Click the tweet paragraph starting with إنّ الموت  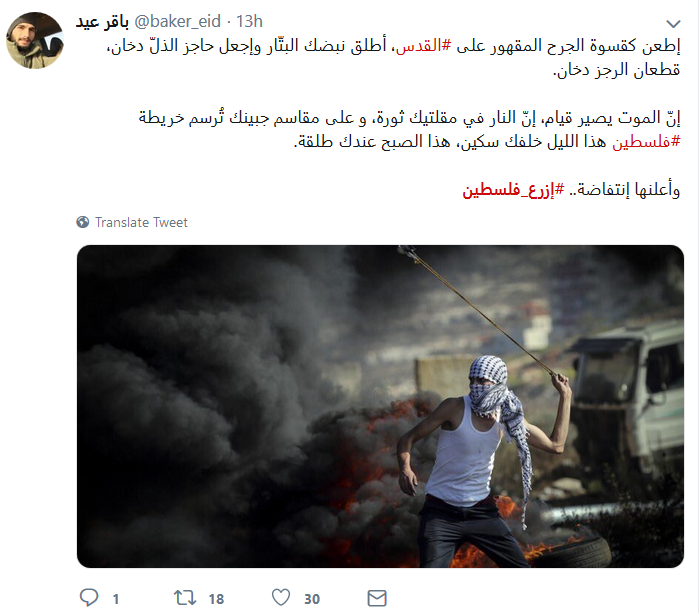[409, 130]
